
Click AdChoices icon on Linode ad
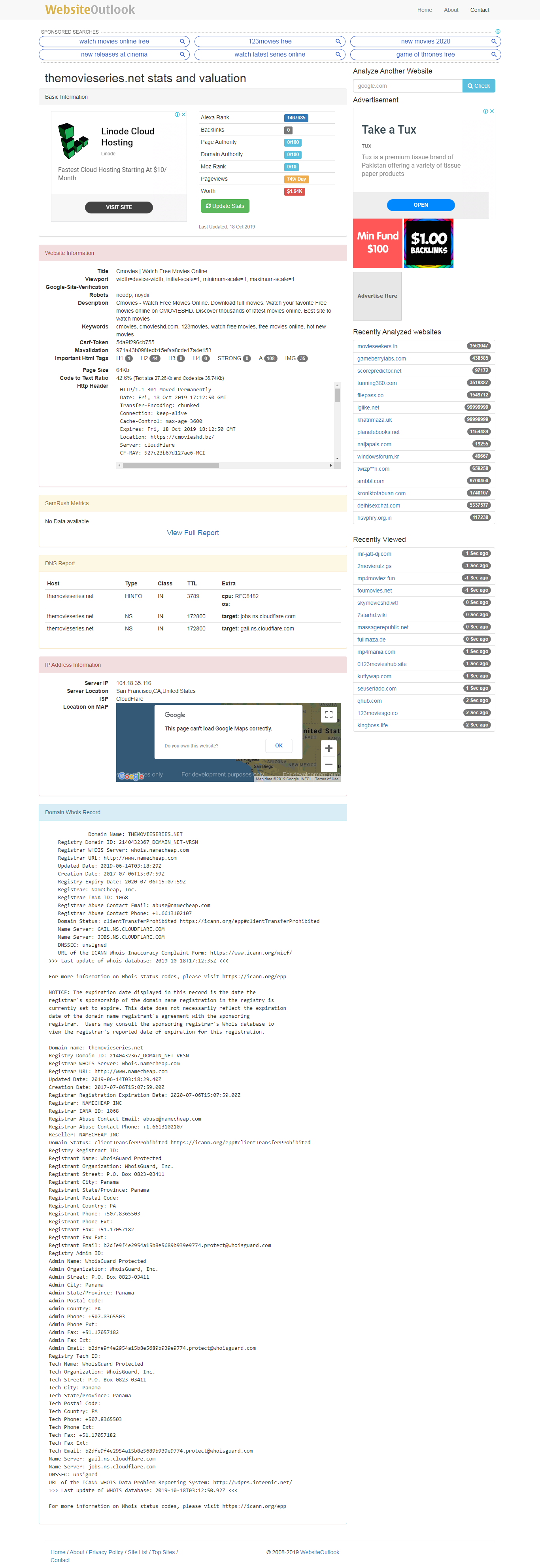(177, 115)
